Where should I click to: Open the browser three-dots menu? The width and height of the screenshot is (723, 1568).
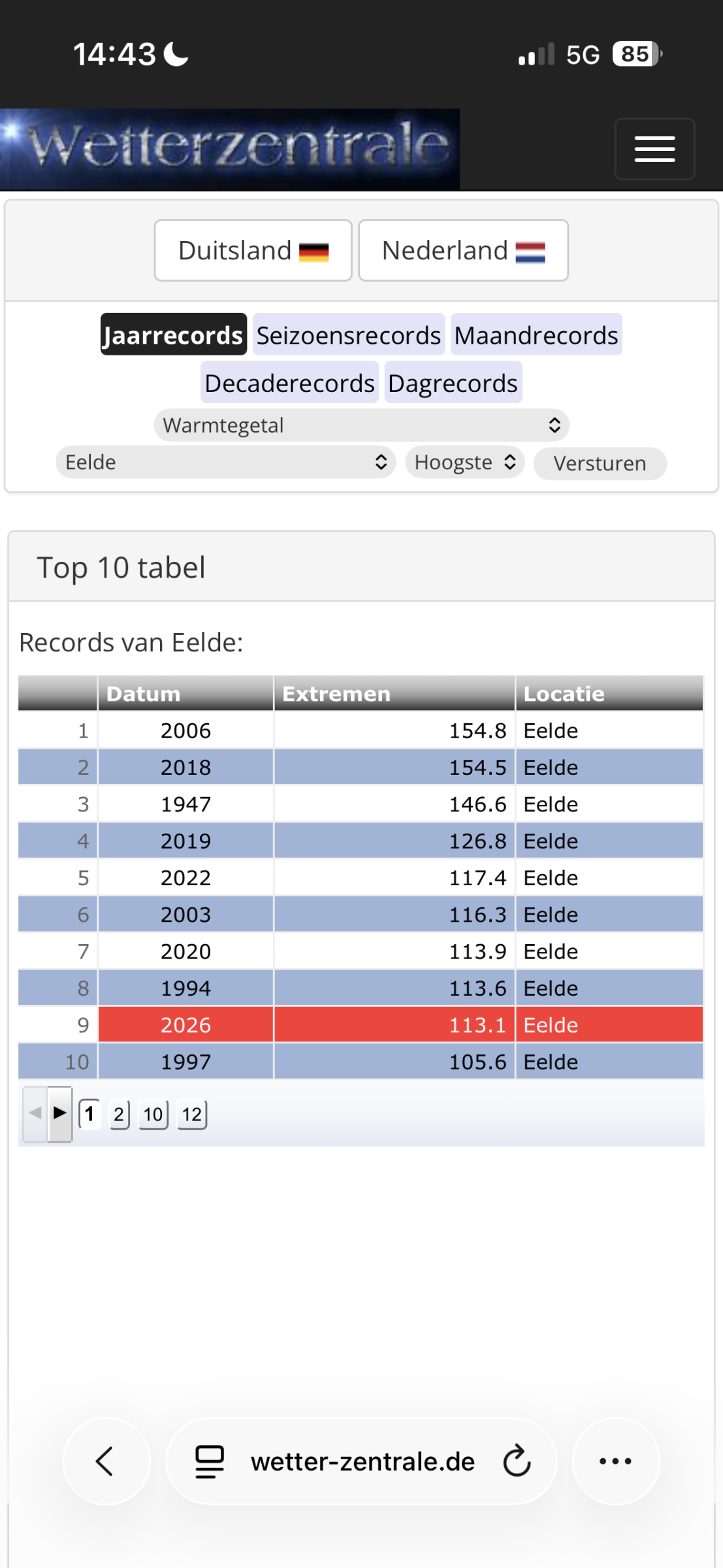coord(616,1462)
